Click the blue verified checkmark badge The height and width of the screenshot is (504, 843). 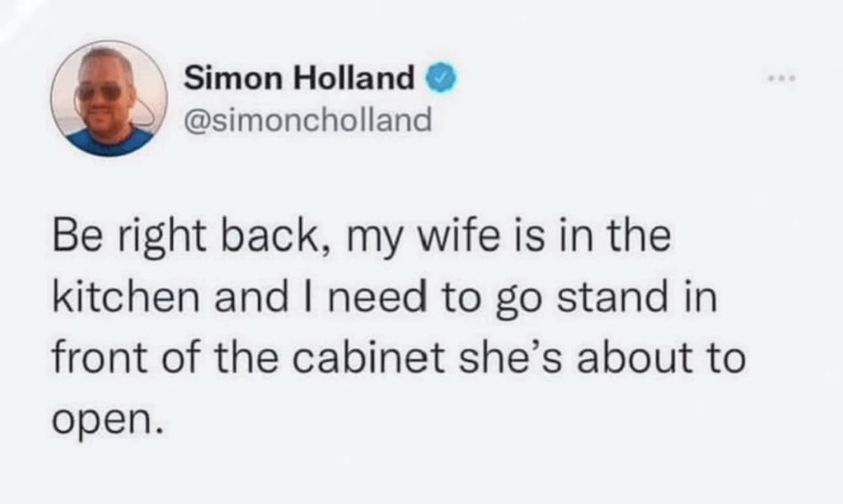point(441,77)
